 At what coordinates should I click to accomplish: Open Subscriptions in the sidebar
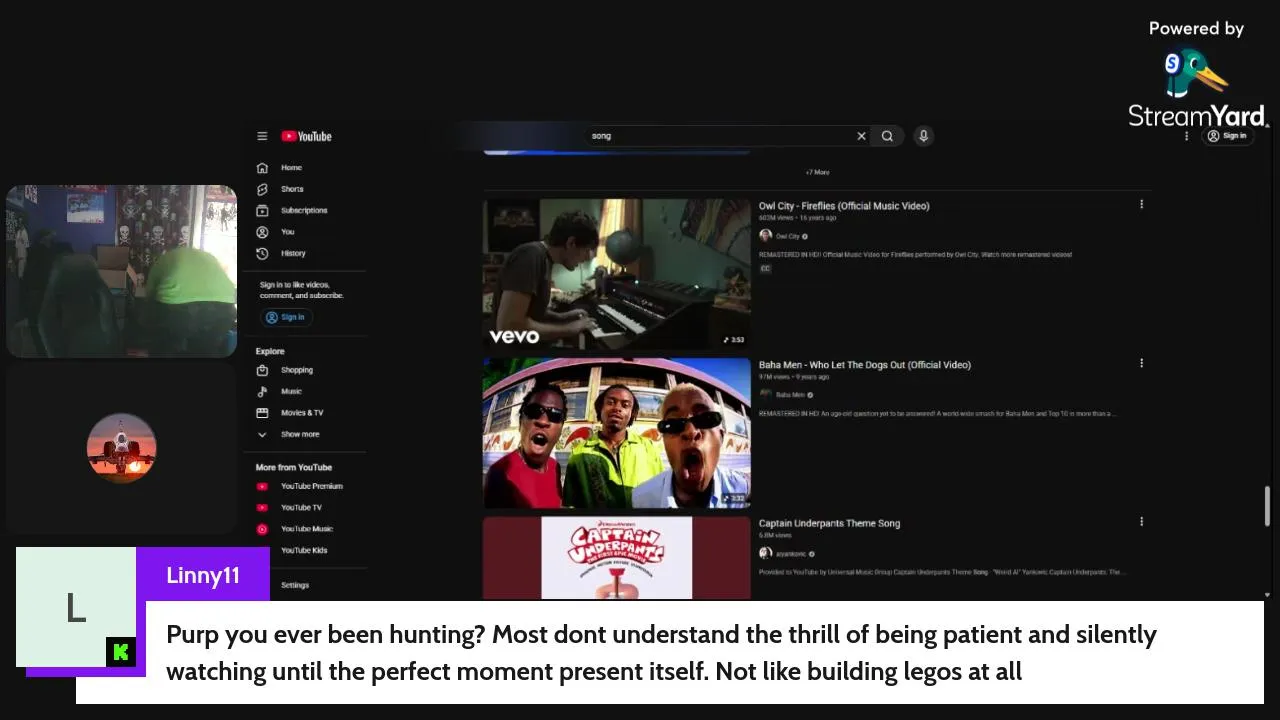click(x=306, y=211)
